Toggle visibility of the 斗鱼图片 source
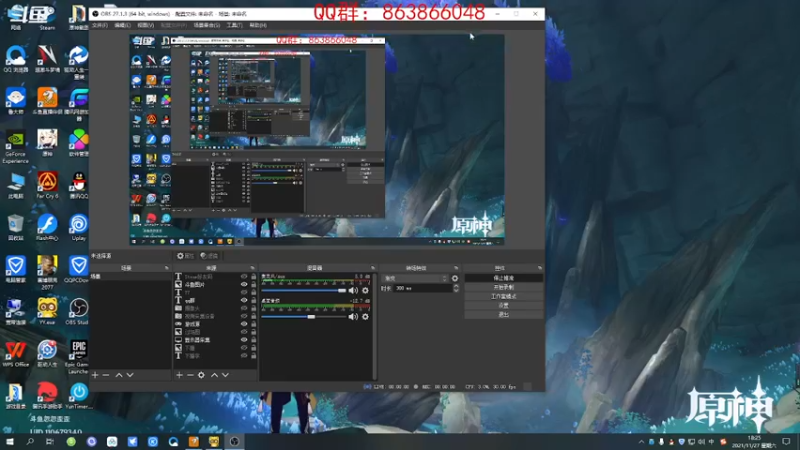The width and height of the screenshot is (800, 450). click(244, 285)
